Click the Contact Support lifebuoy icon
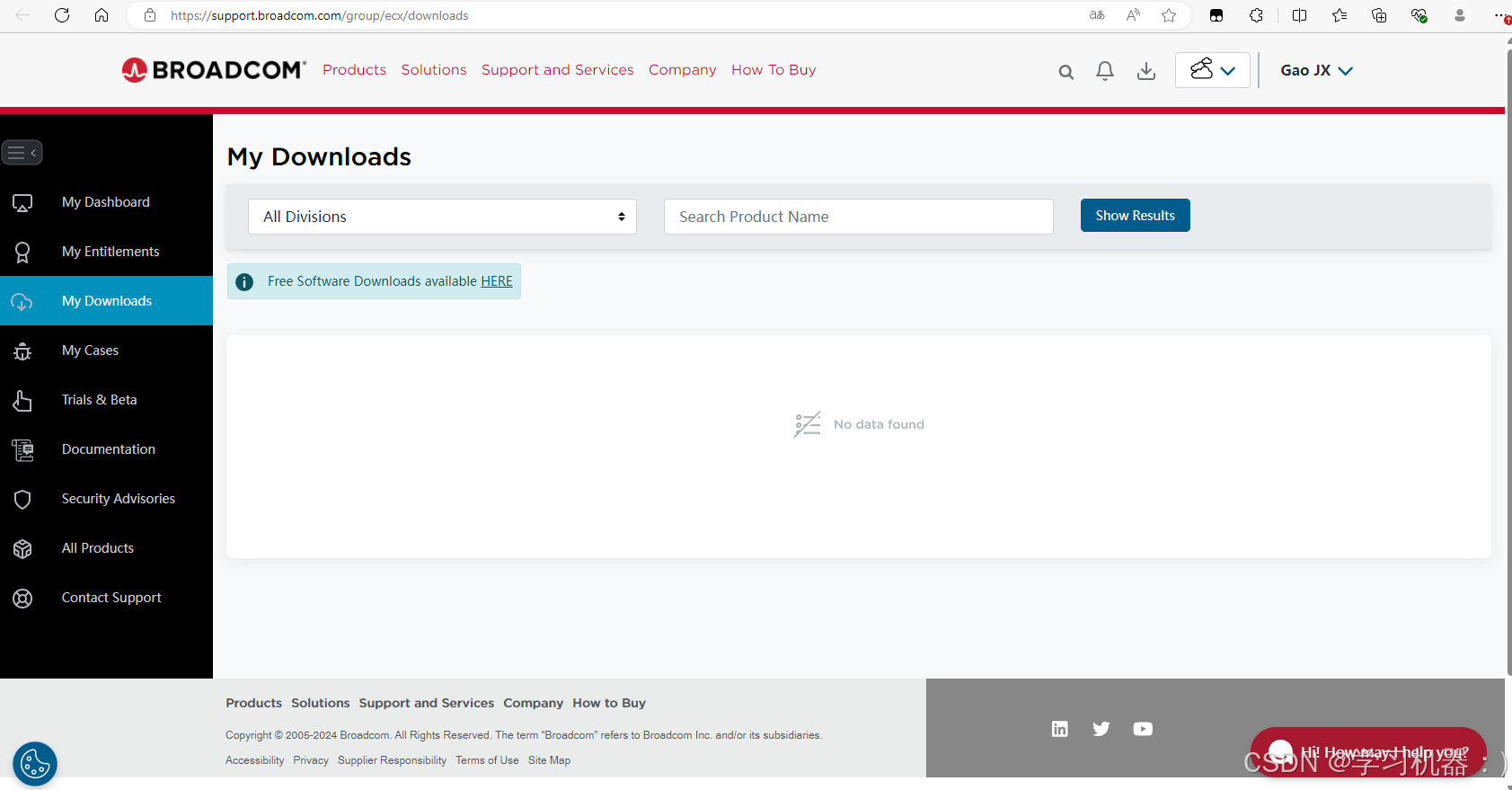 click(22, 599)
